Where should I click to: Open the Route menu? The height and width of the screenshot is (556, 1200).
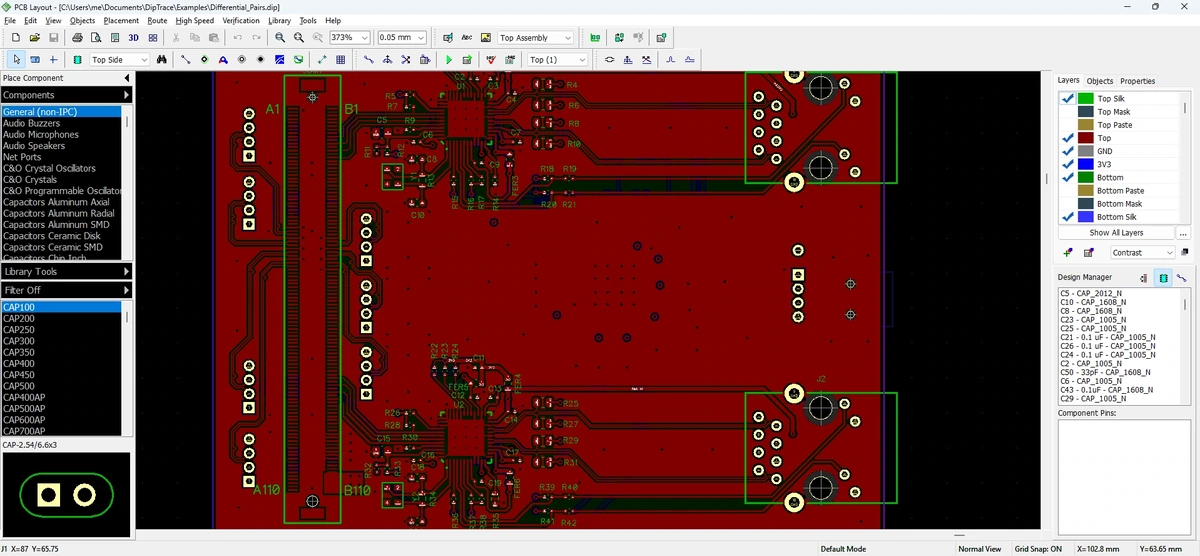(157, 20)
